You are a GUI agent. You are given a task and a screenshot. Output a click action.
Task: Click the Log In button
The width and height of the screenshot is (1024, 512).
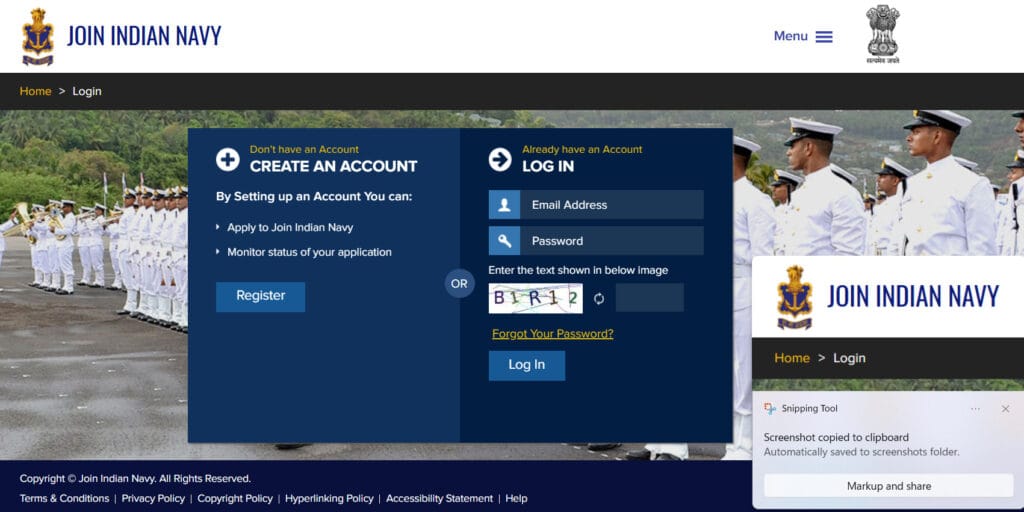527,366
